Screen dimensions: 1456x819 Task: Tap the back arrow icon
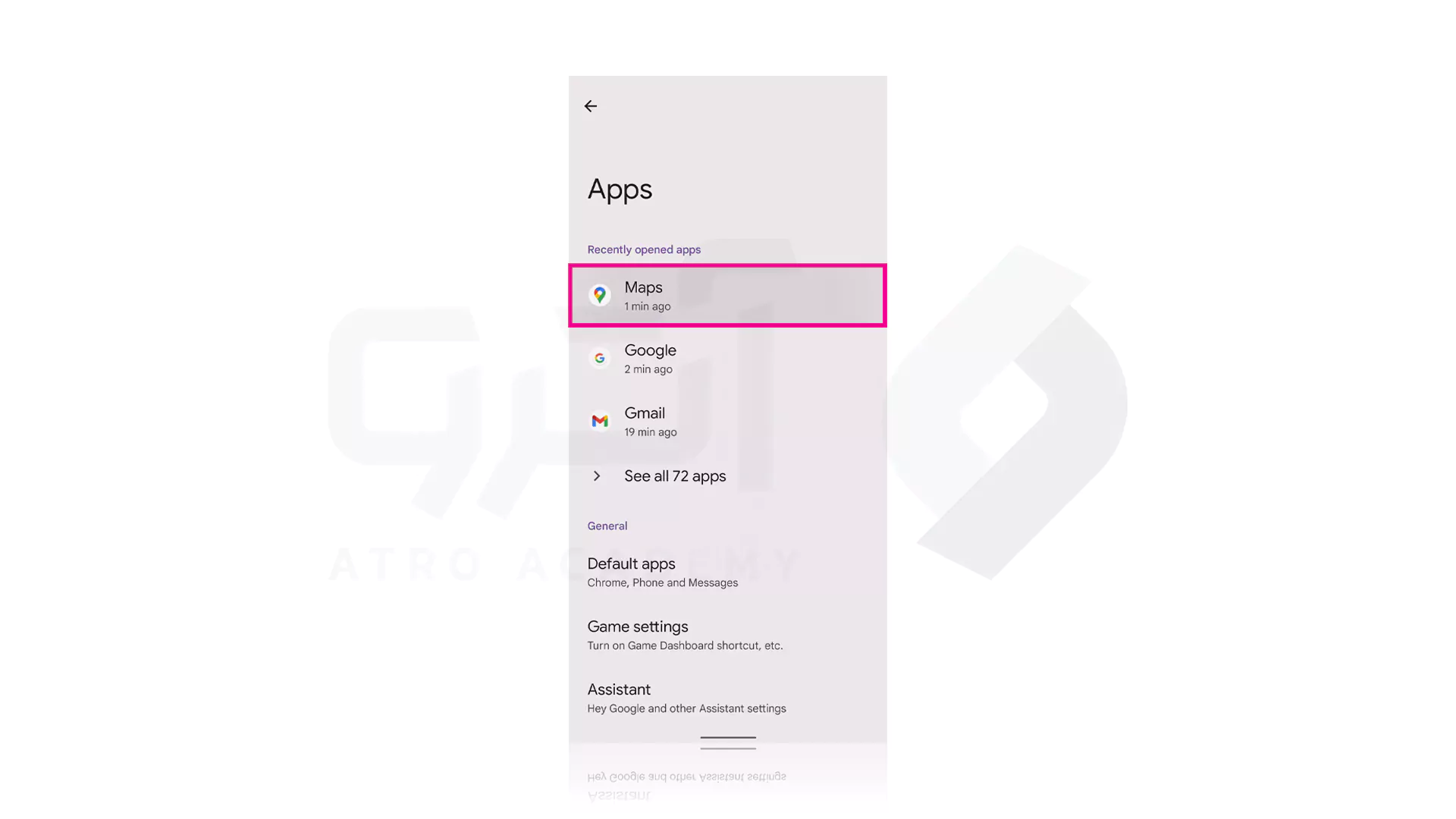[x=590, y=106]
